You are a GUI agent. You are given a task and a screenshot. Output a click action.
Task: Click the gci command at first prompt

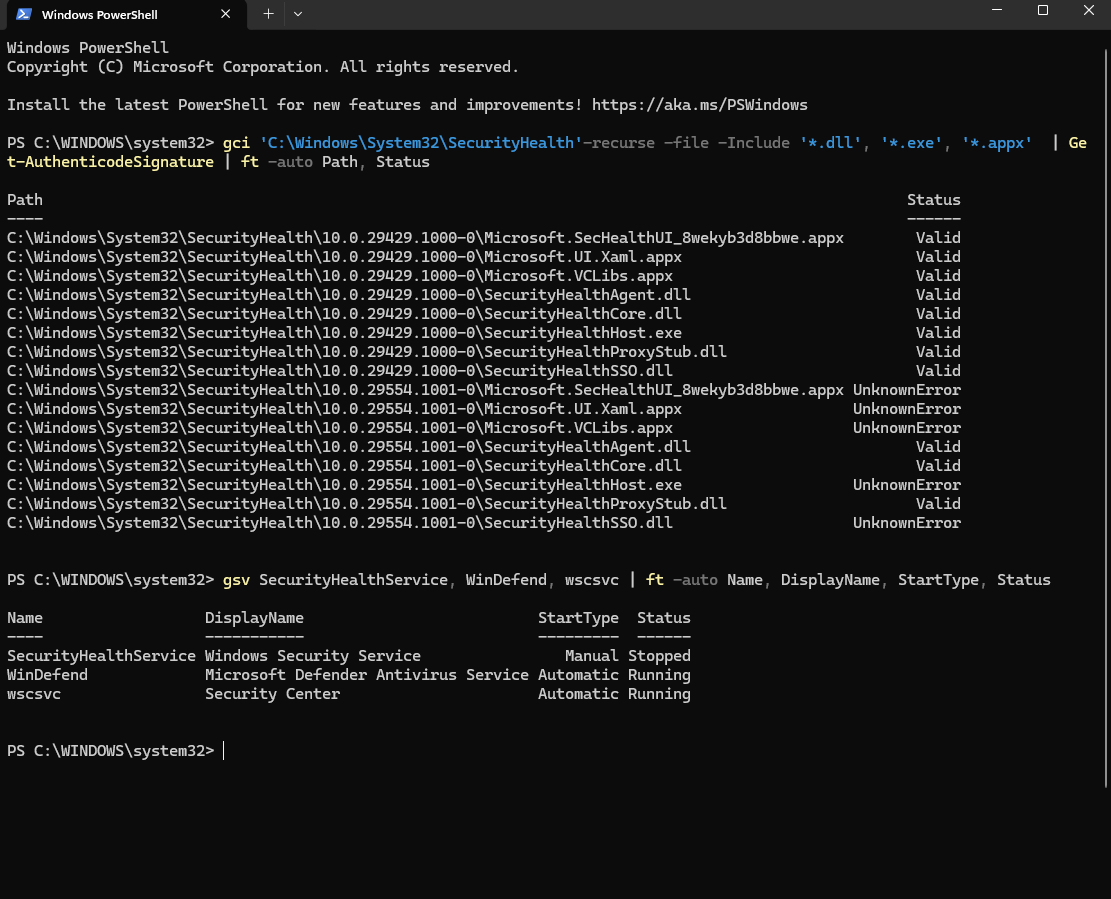click(236, 143)
